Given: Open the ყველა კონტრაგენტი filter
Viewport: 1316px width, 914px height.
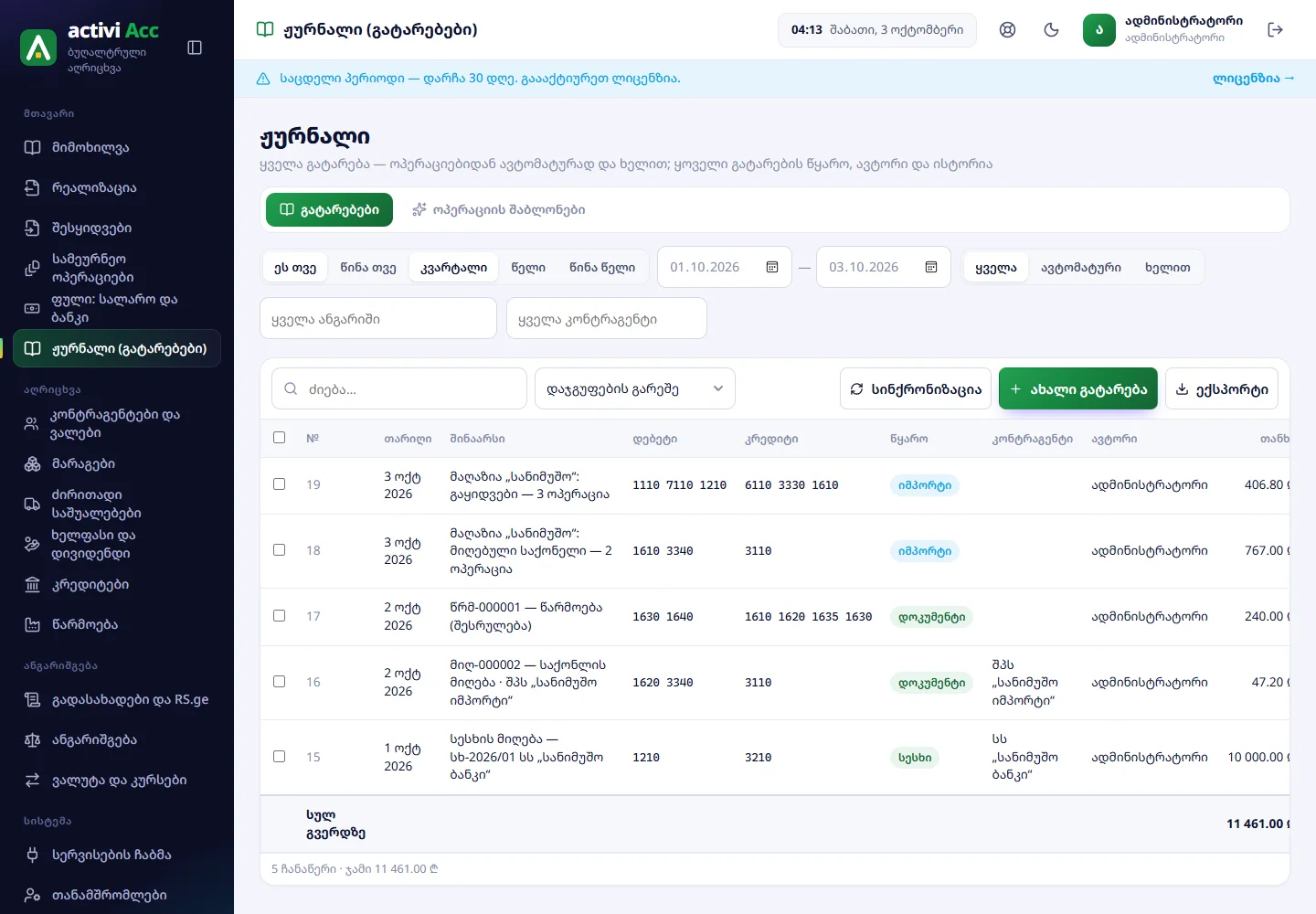Looking at the screenshot, I should tap(607, 319).
